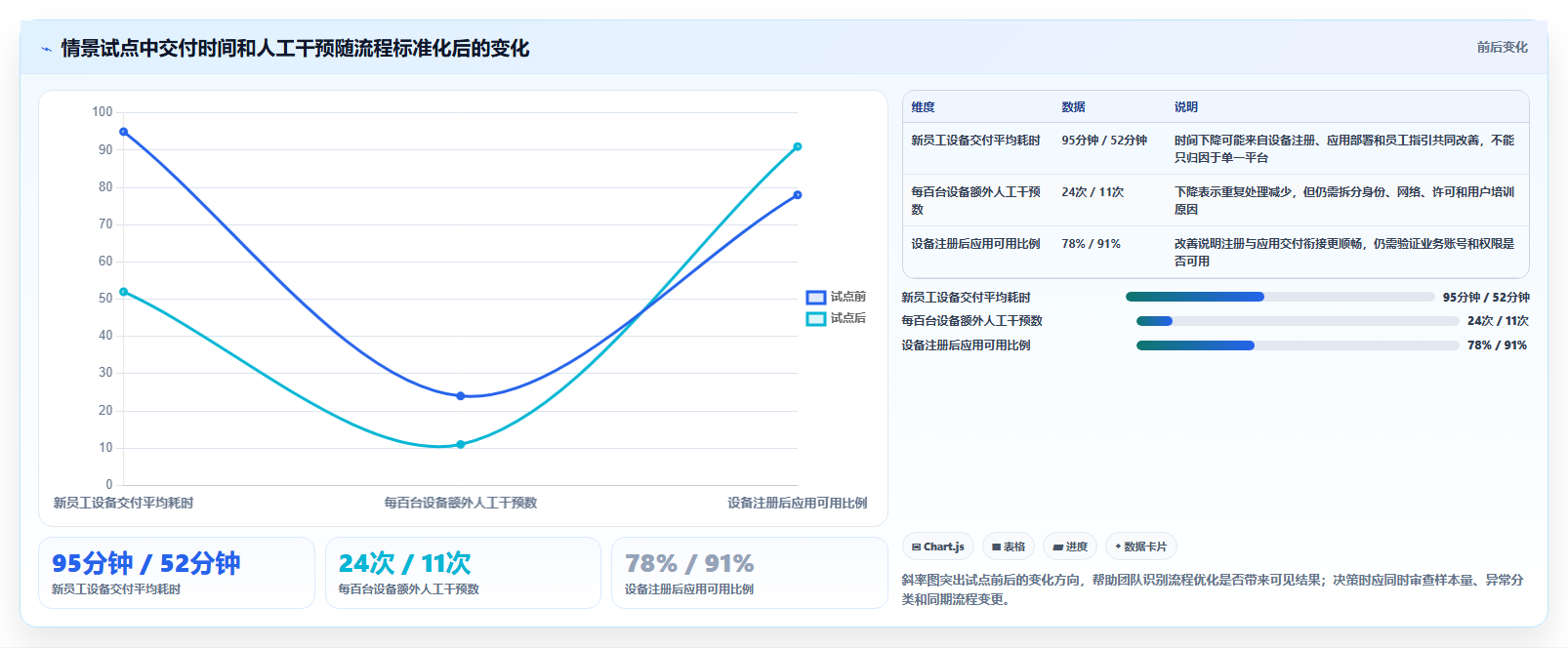
Task: Click the 试点后 data point at 11
Action: point(461,444)
